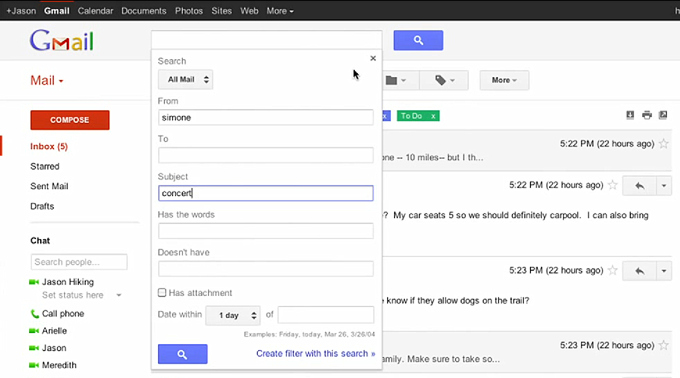Viewport: 680px width, 378px height.
Task: Click the print all icon
Action: 647,115
